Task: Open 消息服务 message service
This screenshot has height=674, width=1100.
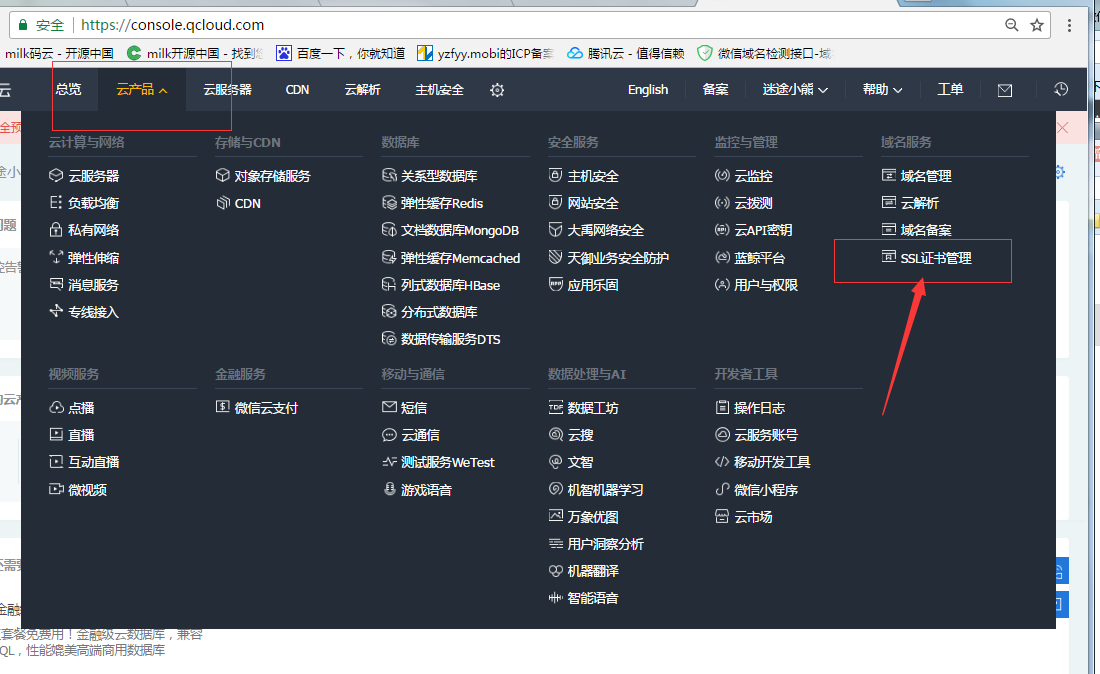Action: tap(84, 285)
